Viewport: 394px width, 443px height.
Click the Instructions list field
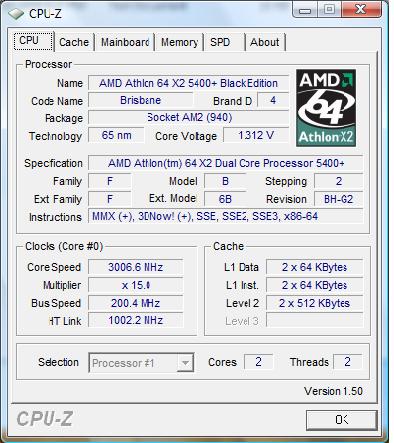(x=226, y=217)
